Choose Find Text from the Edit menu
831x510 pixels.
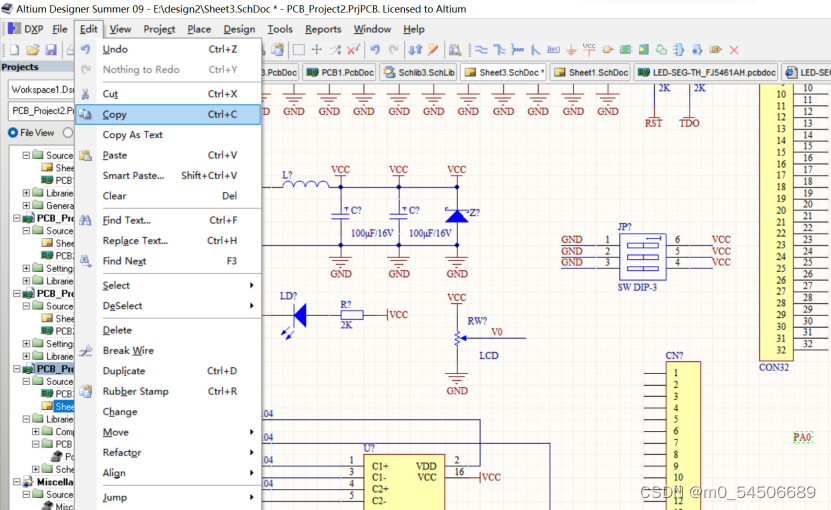[x=169, y=220]
